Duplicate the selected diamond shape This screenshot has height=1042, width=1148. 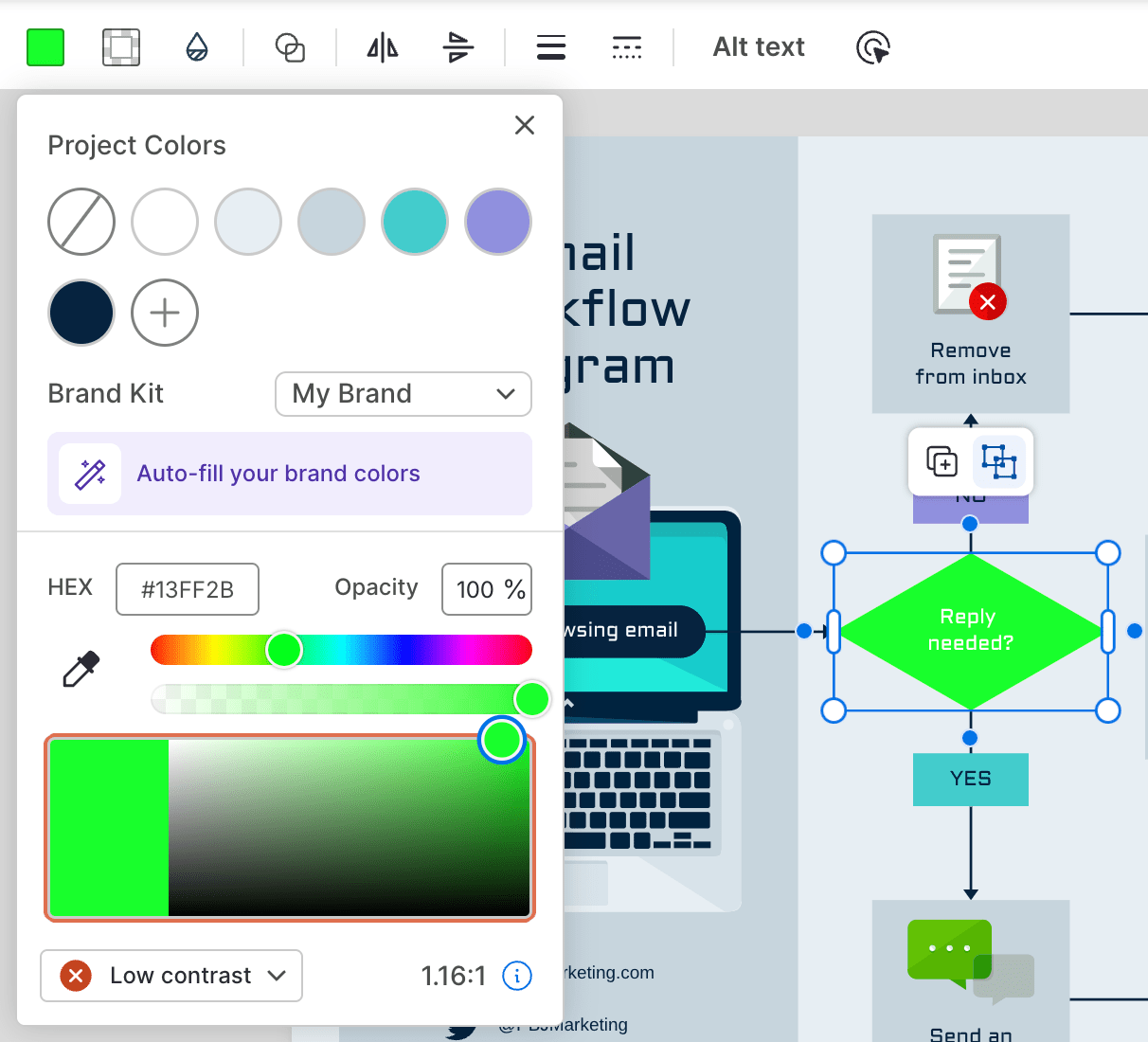[941, 462]
